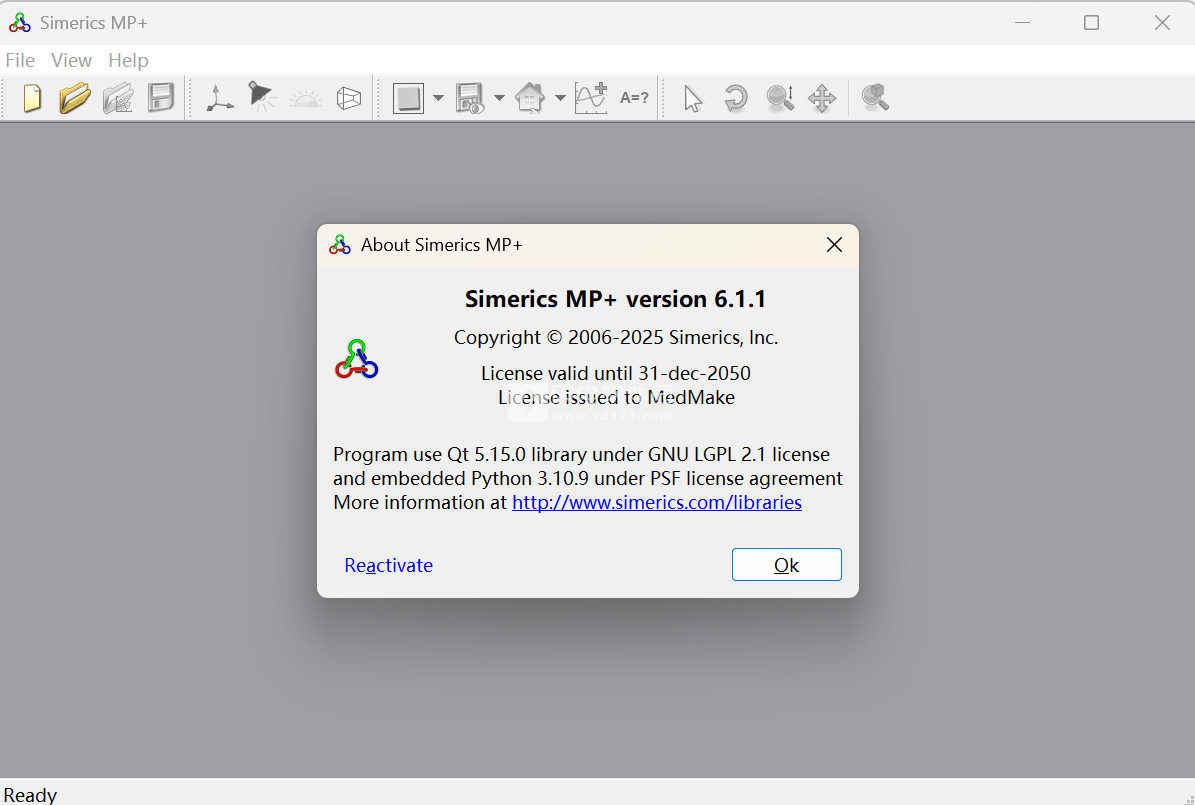Viewport: 1195px width, 805px height.
Task: Open a project with the folder icon
Action: coord(74,98)
